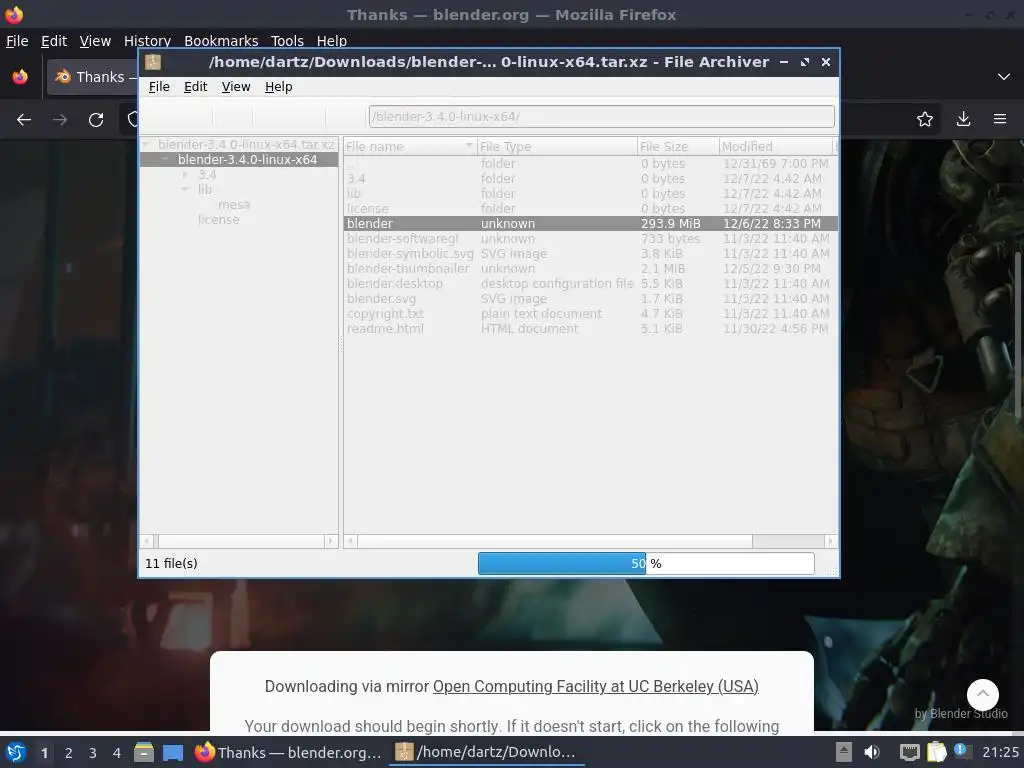Image resolution: width=1024 pixels, height=768 pixels.
Task: Collapse the lib folder tree node
Action: coord(185,189)
